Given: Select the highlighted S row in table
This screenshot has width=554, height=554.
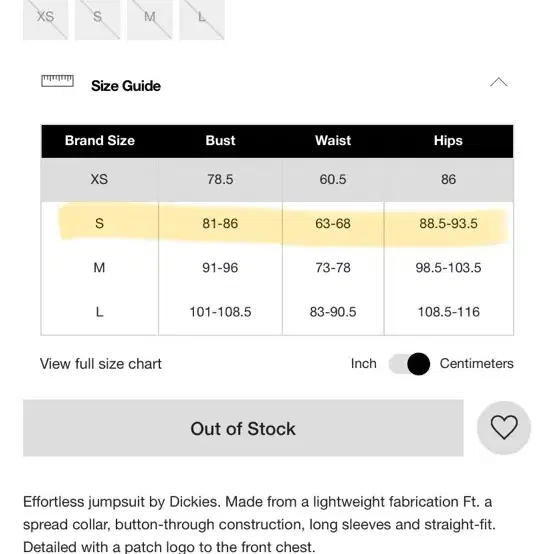Looking at the screenshot, I should [277, 224].
